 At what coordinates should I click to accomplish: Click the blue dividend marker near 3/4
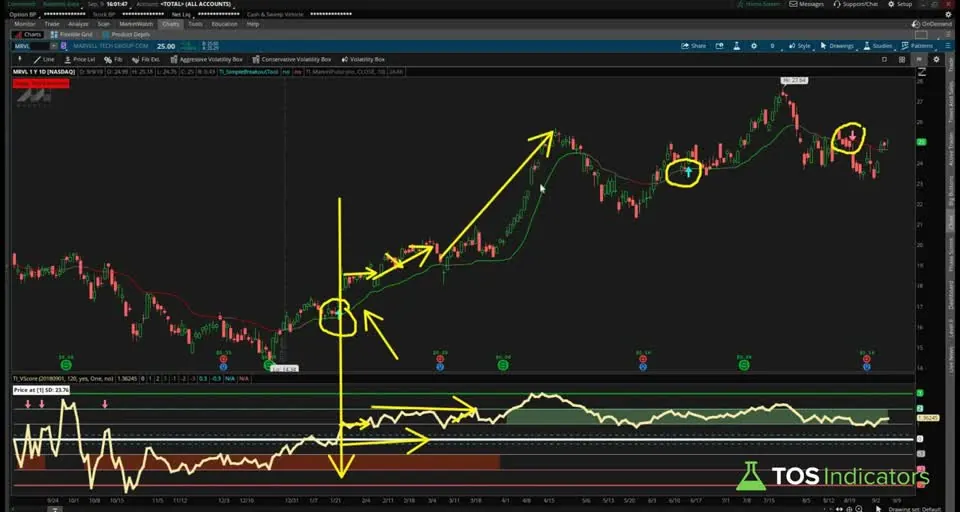(x=440, y=366)
